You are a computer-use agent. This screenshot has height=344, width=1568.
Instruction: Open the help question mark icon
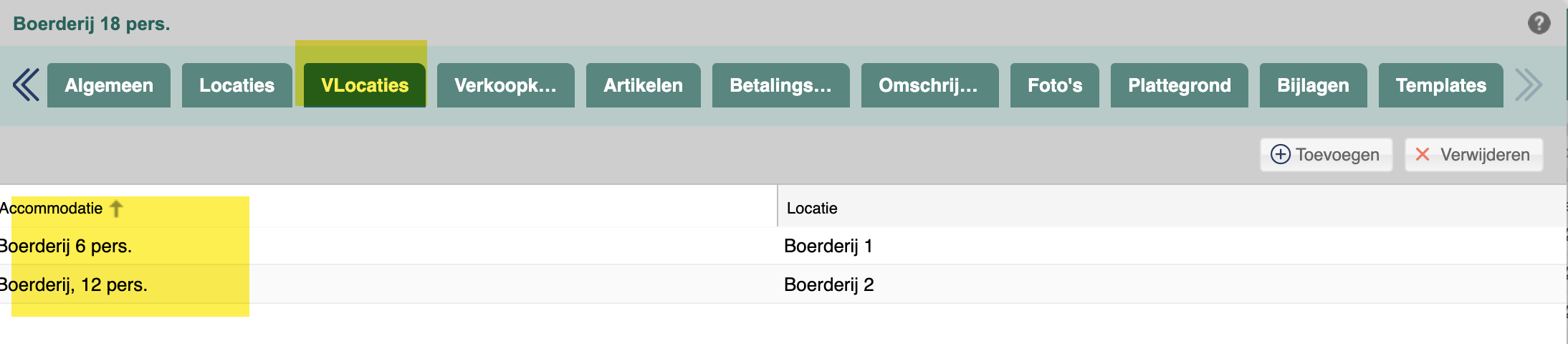click(x=1539, y=23)
